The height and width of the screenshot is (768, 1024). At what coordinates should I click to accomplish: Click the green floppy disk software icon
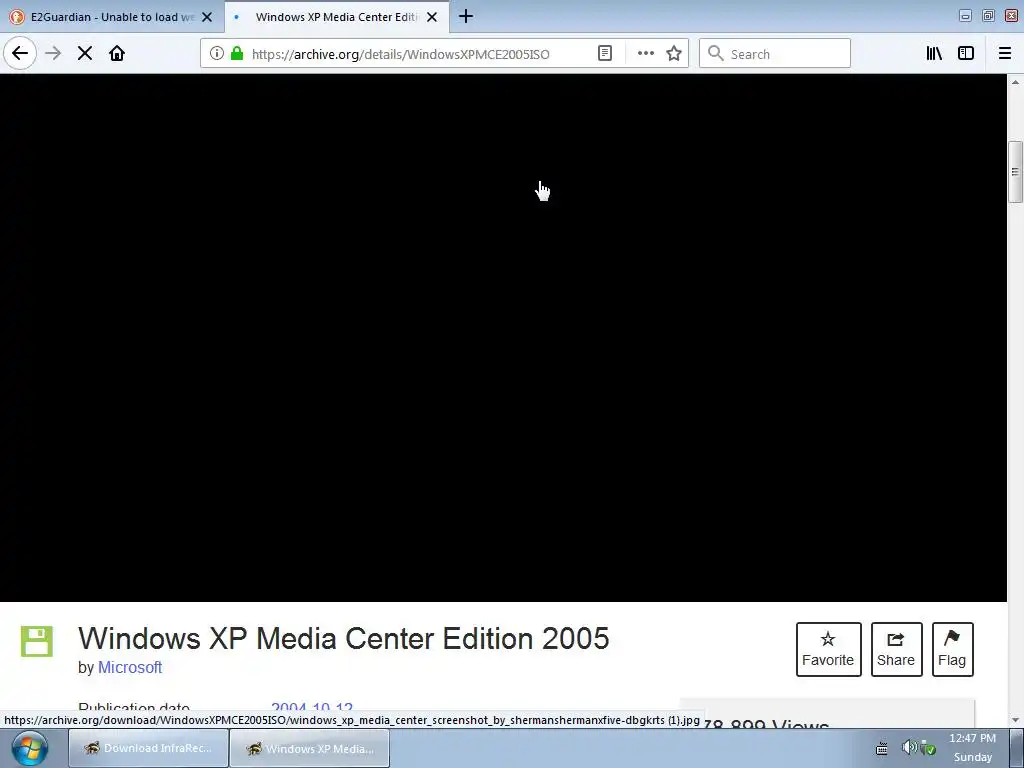(37, 641)
